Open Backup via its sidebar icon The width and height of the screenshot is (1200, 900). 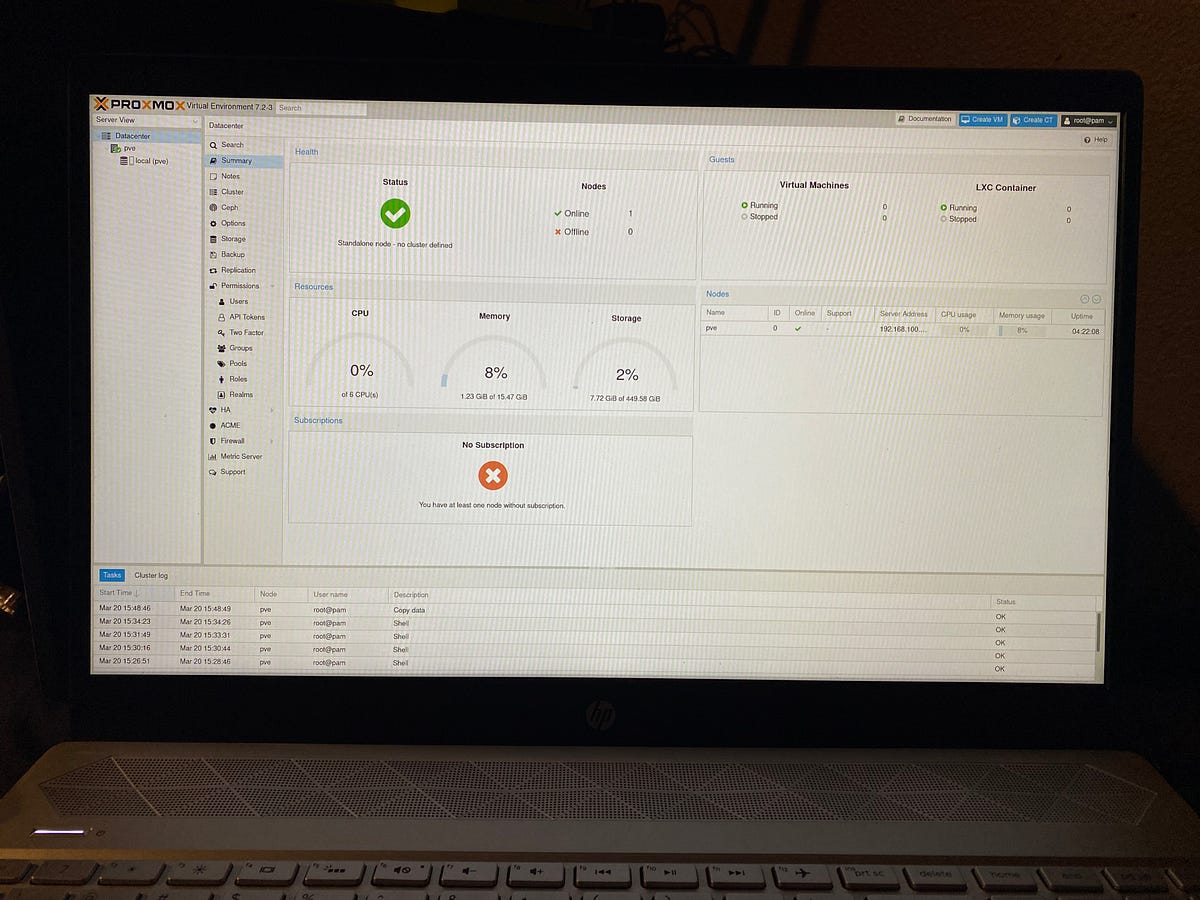pyautogui.click(x=212, y=254)
